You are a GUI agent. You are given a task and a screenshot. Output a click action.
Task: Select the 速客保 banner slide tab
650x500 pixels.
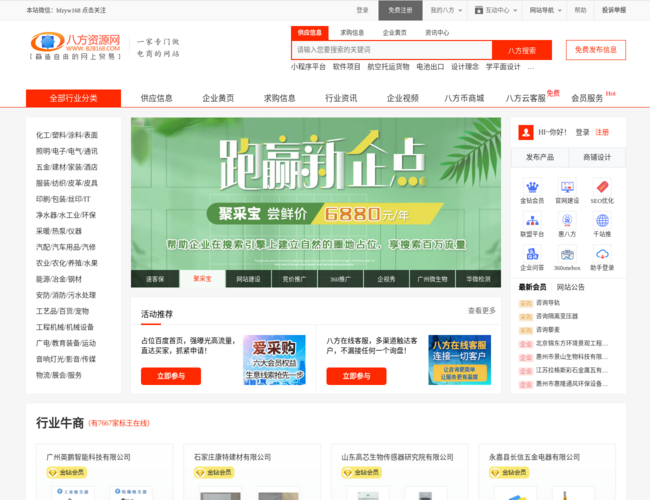[x=155, y=279]
